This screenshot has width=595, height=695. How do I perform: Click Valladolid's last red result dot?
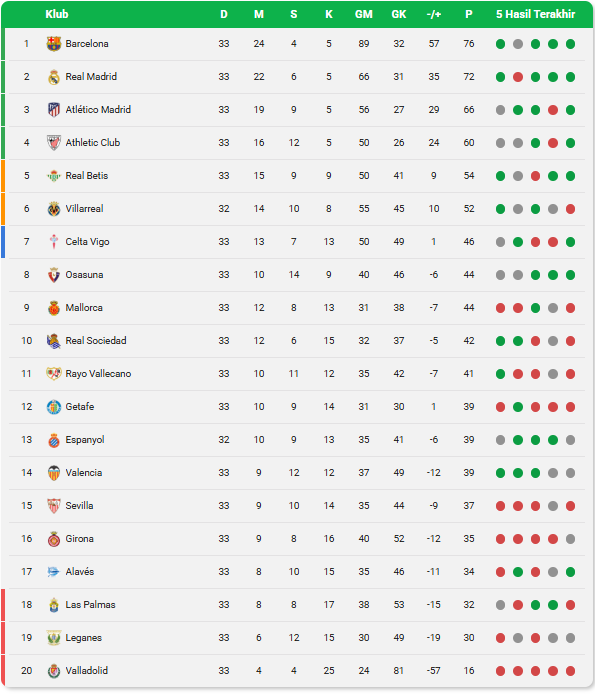(571, 671)
